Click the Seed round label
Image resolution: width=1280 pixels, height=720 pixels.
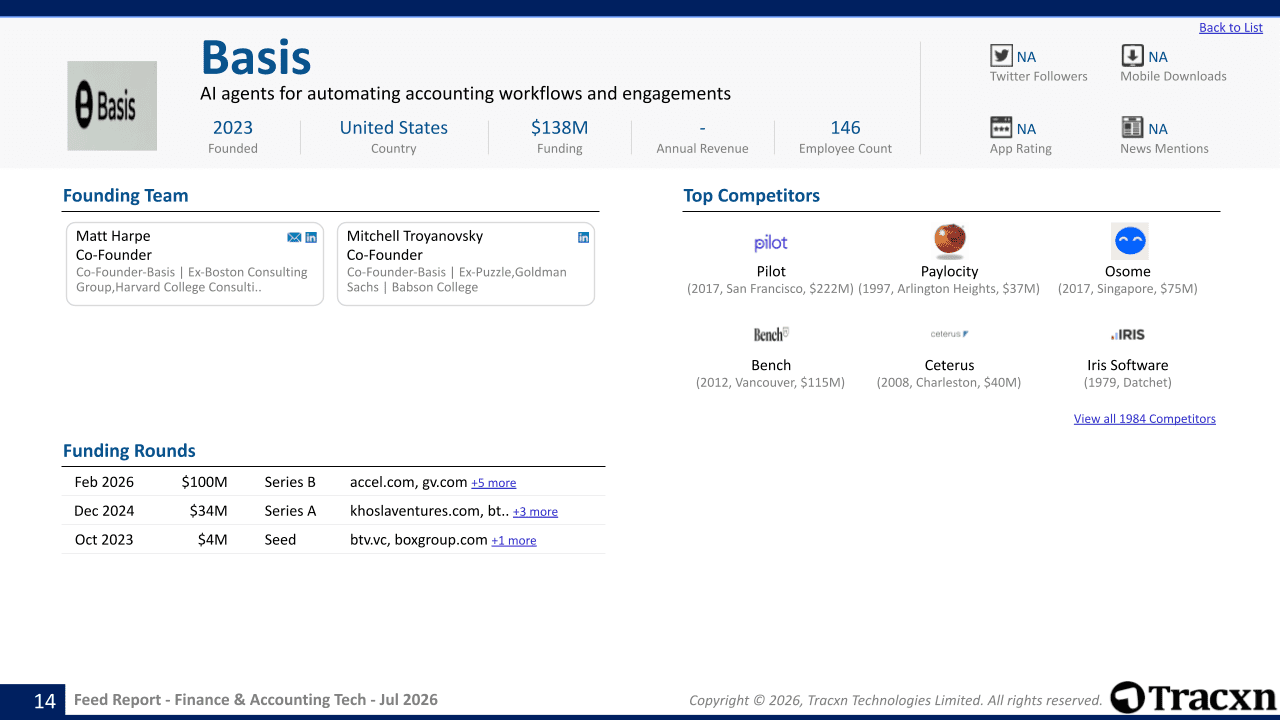(281, 540)
